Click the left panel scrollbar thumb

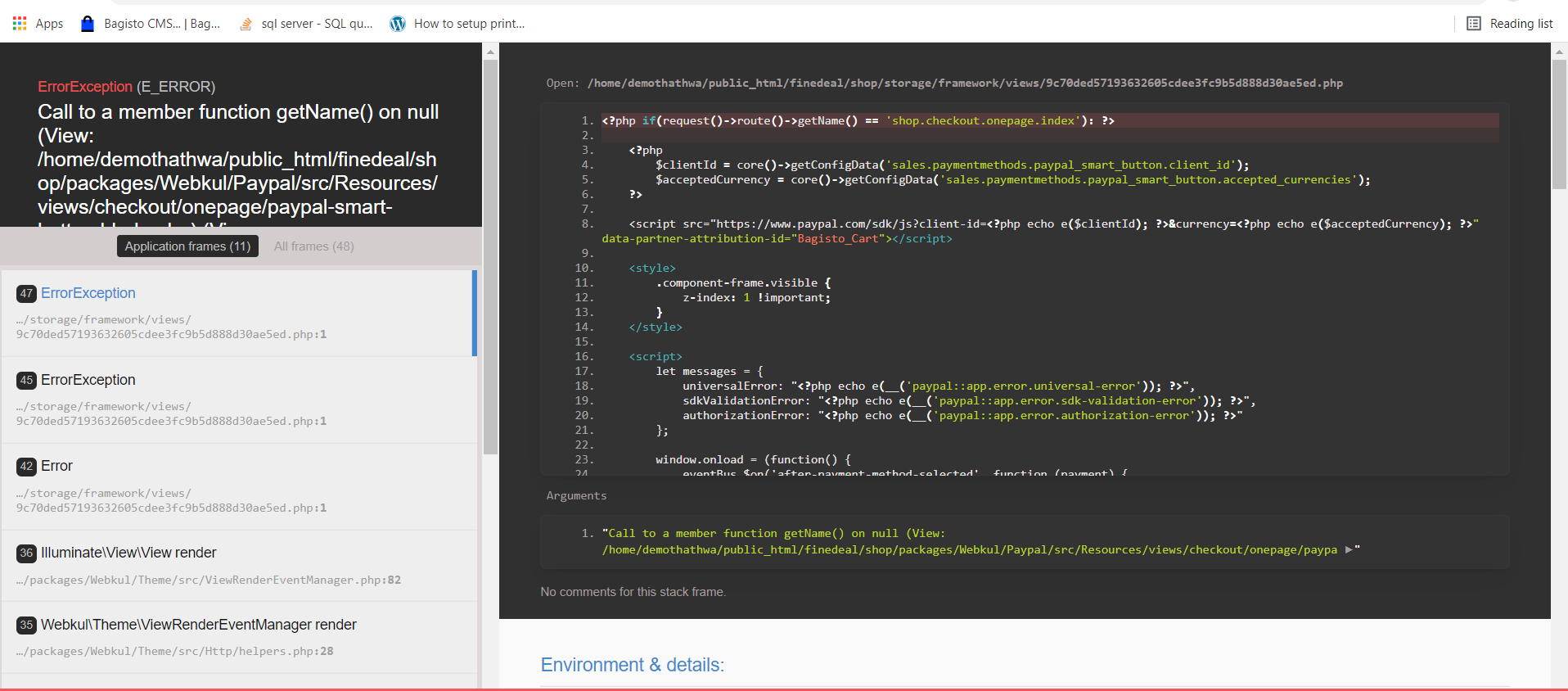click(x=490, y=257)
